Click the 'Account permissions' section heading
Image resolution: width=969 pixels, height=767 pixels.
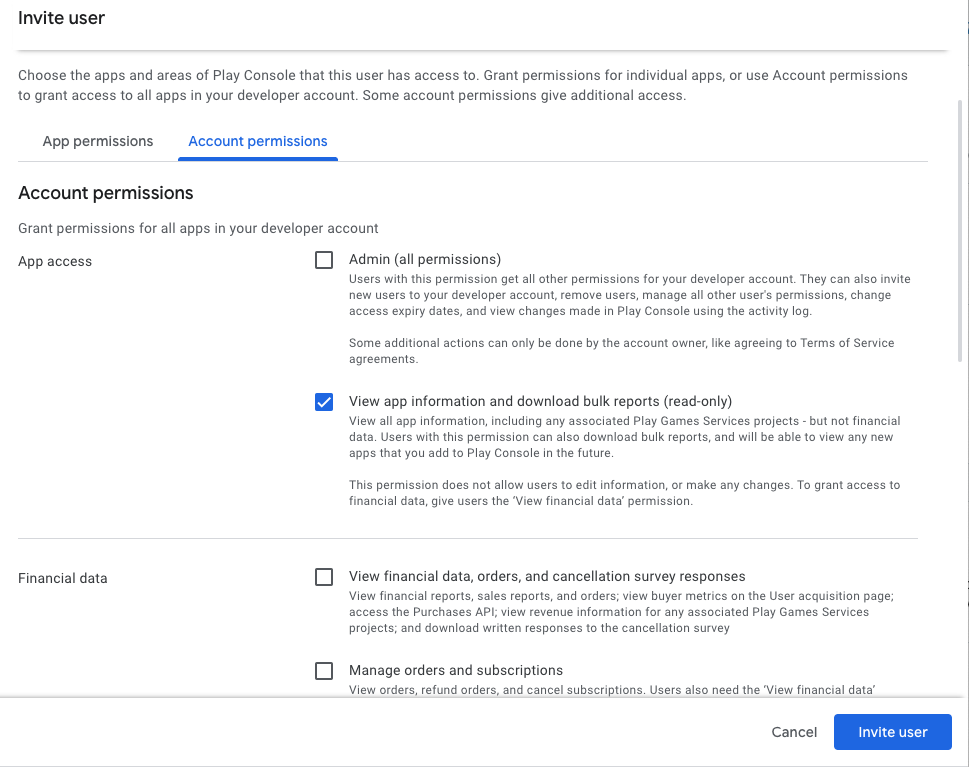(106, 193)
